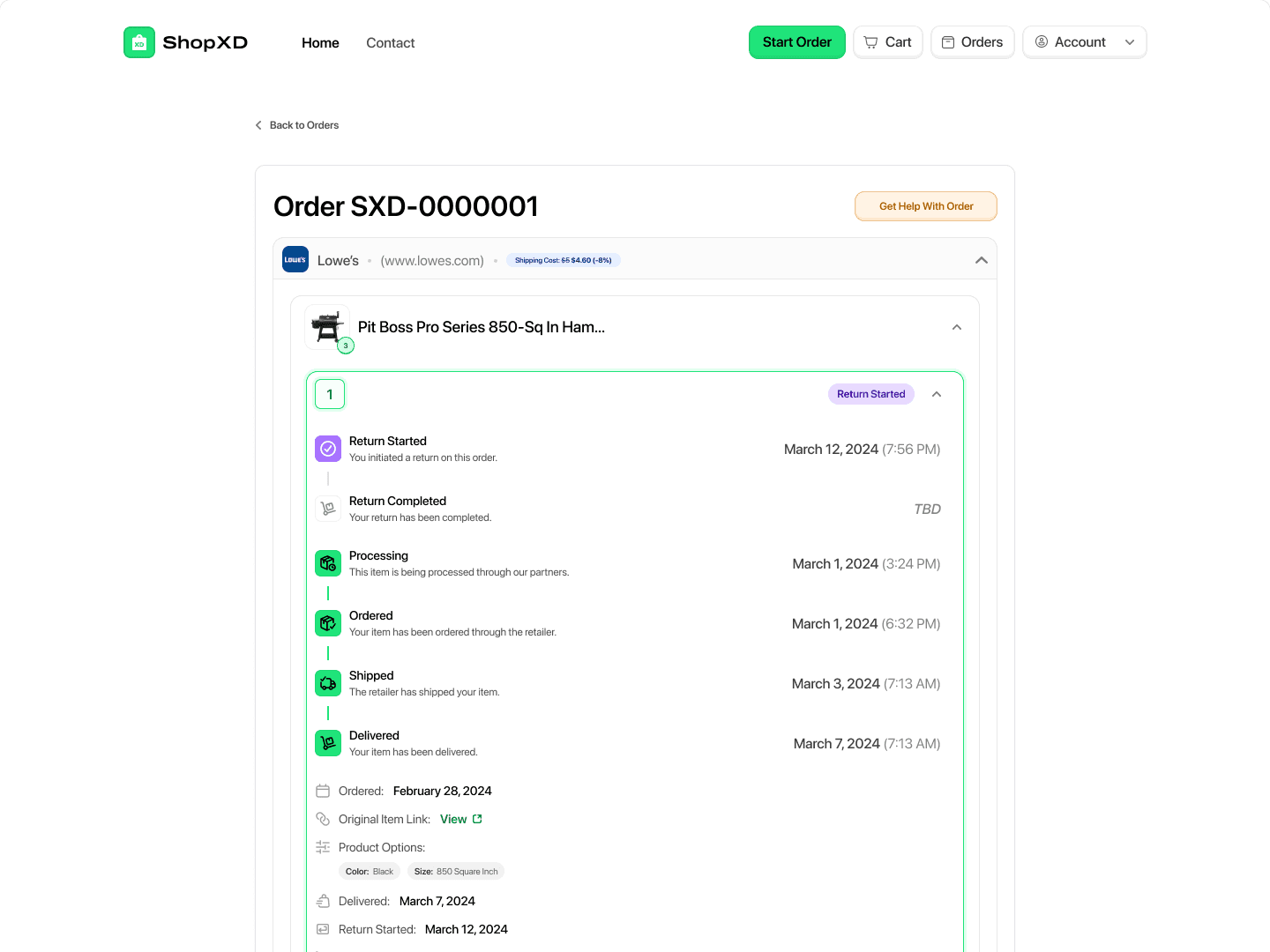Click the quantity badge 3 on product thumbnail
The width and height of the screenshot is (1270, 952).
(346, 346)
